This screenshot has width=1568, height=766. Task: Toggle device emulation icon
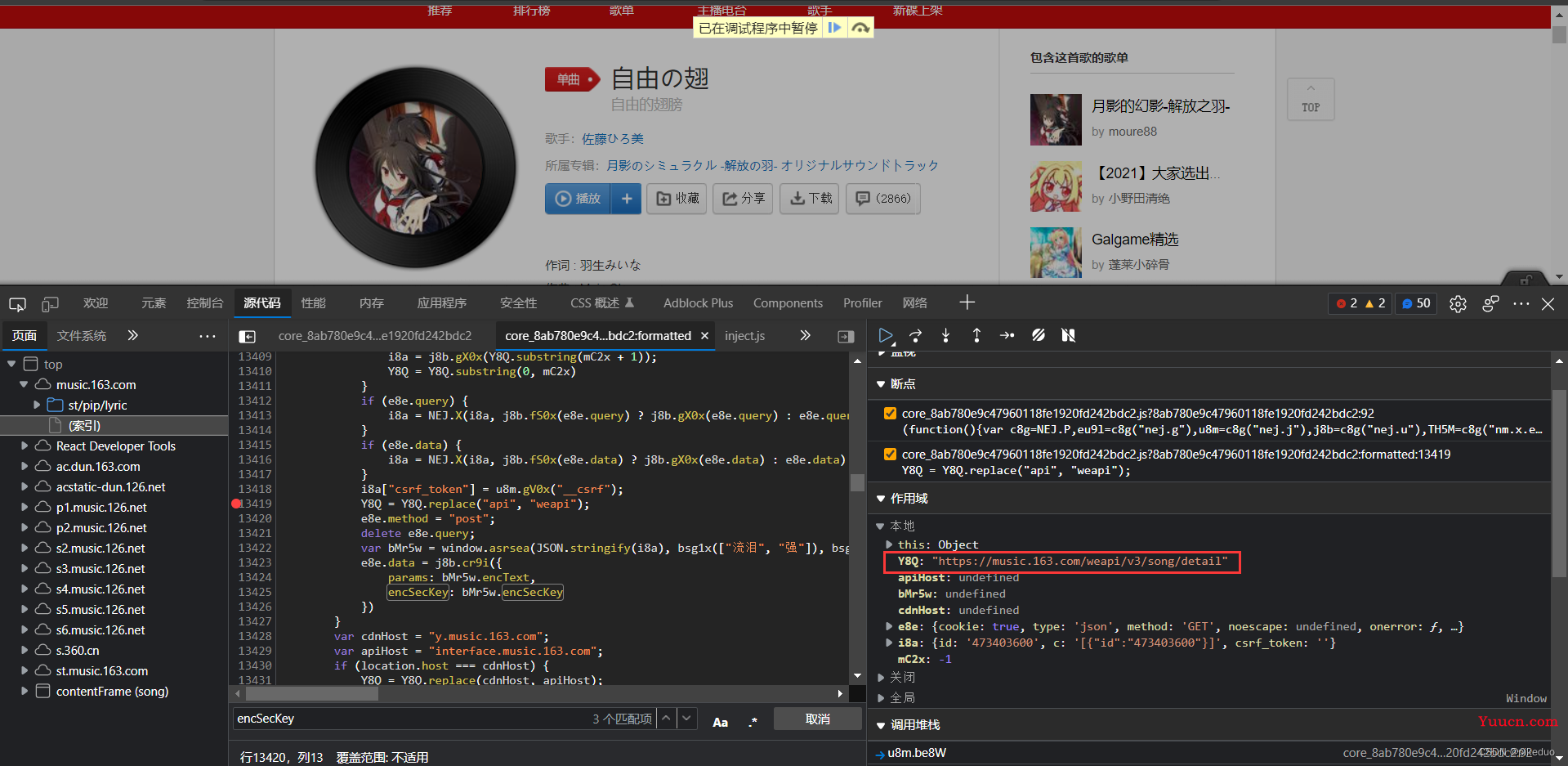coord(50,303)
